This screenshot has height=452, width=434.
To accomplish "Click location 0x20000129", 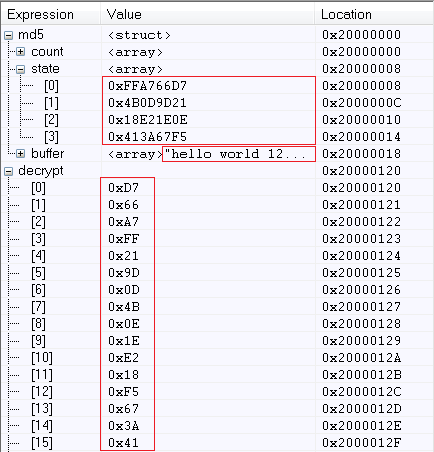I will (x=361, y=341).
